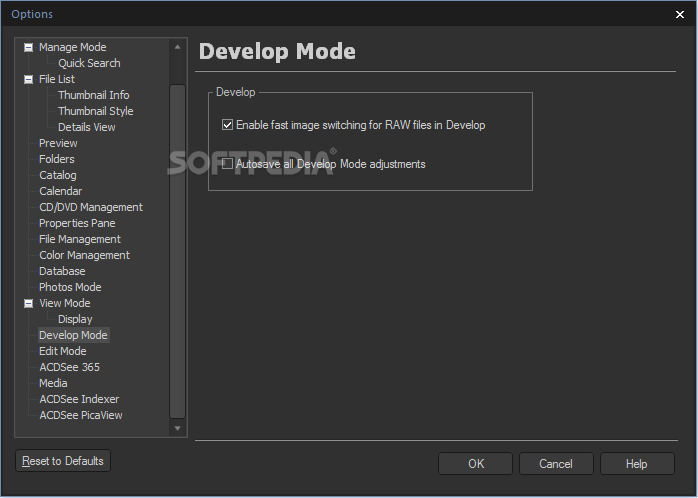
Task: Collapse the Manage Mode tree node
Action: tap(28, 47)
